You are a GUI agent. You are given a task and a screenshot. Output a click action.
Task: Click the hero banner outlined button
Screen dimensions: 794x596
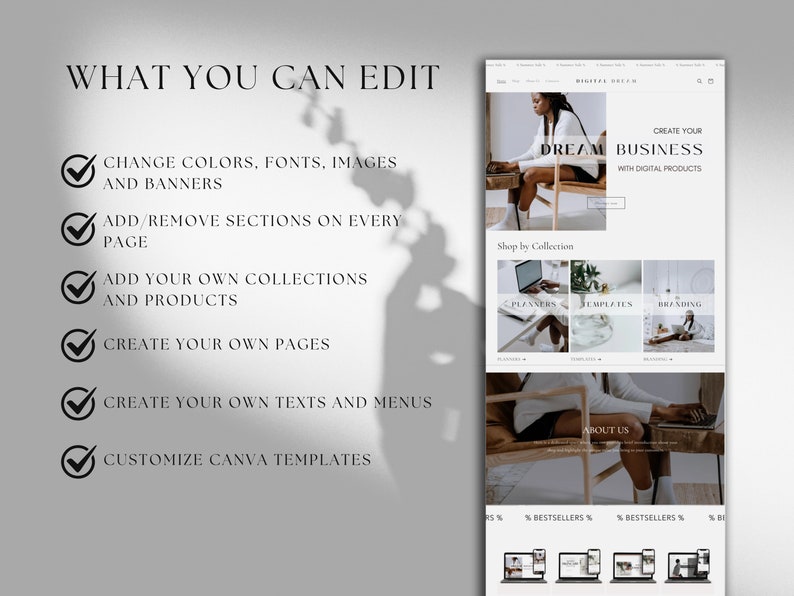(x=606, y=203)
